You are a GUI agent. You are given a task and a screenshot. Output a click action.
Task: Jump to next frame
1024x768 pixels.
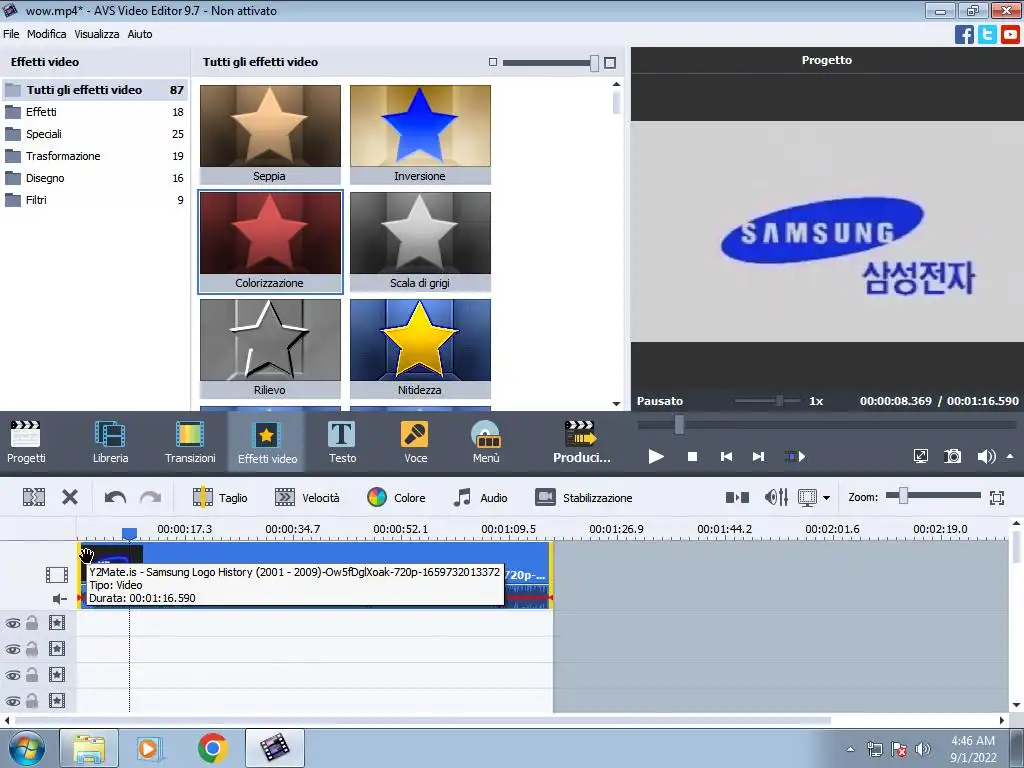[758, 456]
